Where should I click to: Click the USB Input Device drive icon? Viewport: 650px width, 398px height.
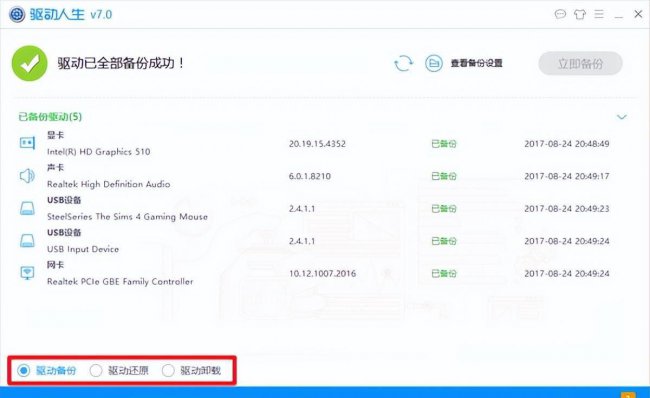(27, 240)
